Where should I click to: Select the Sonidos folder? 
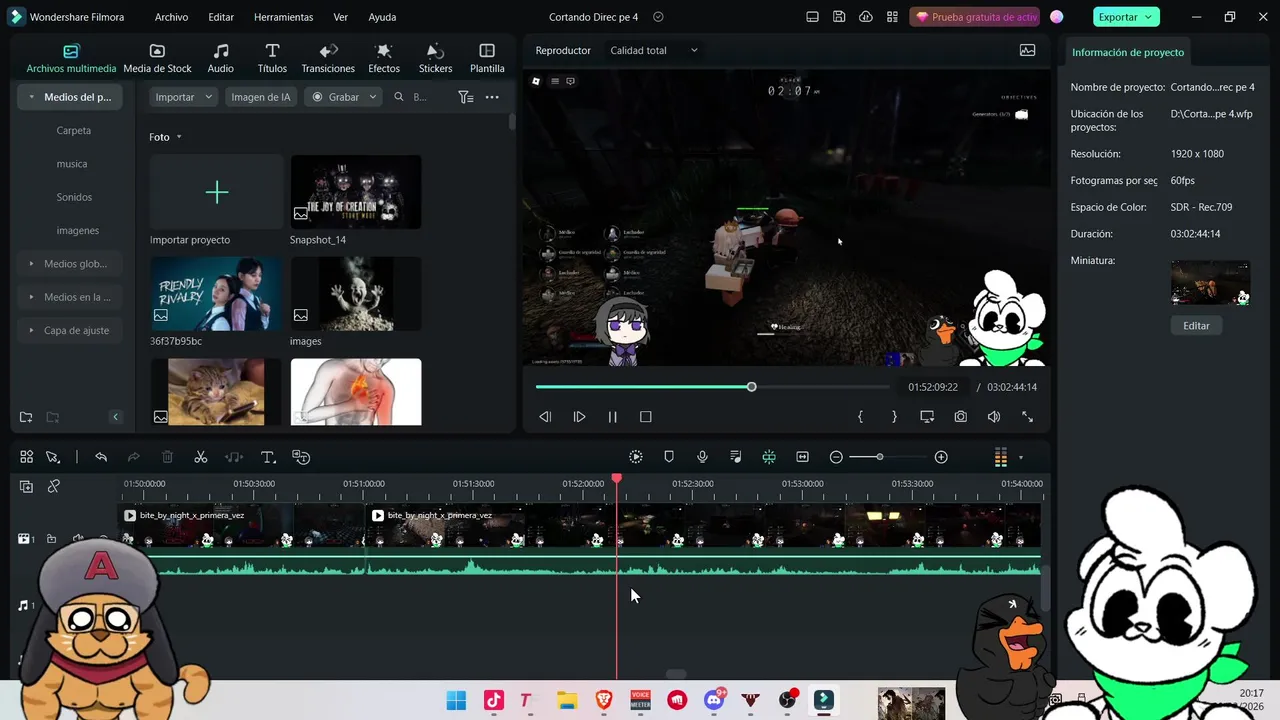[74, 197]
